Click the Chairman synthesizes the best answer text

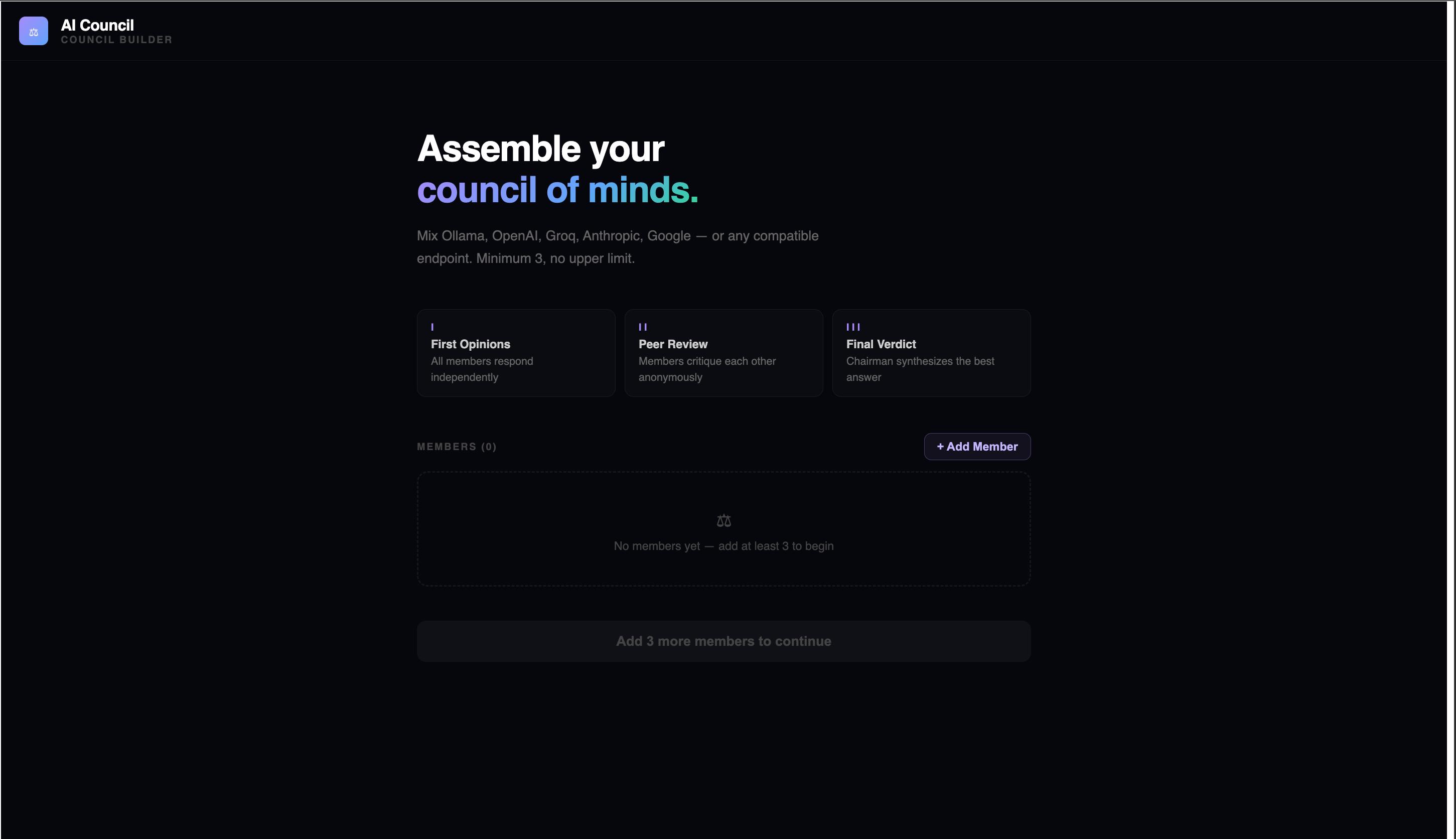[x=920, y=369]
